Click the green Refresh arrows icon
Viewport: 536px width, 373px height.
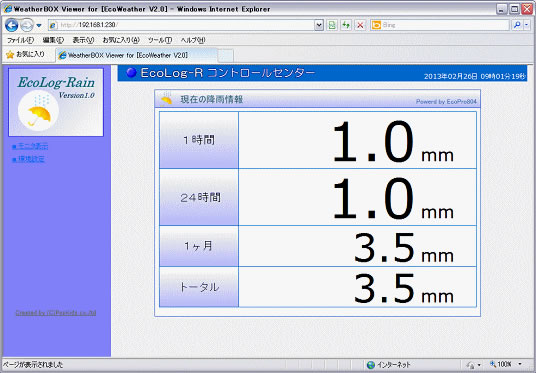click(x=346, y=25)
